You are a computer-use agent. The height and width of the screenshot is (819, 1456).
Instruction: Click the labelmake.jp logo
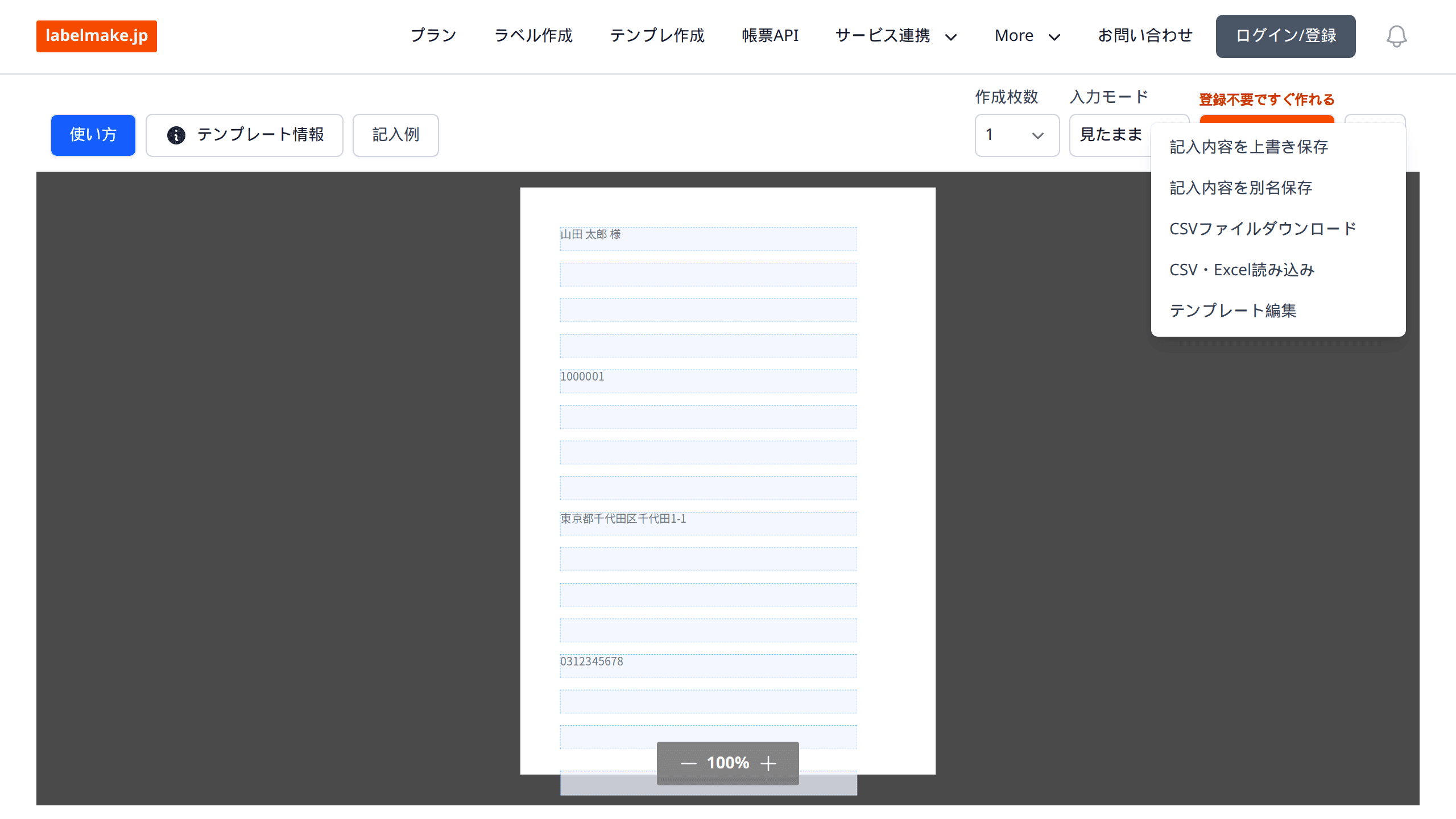[97, 36]
